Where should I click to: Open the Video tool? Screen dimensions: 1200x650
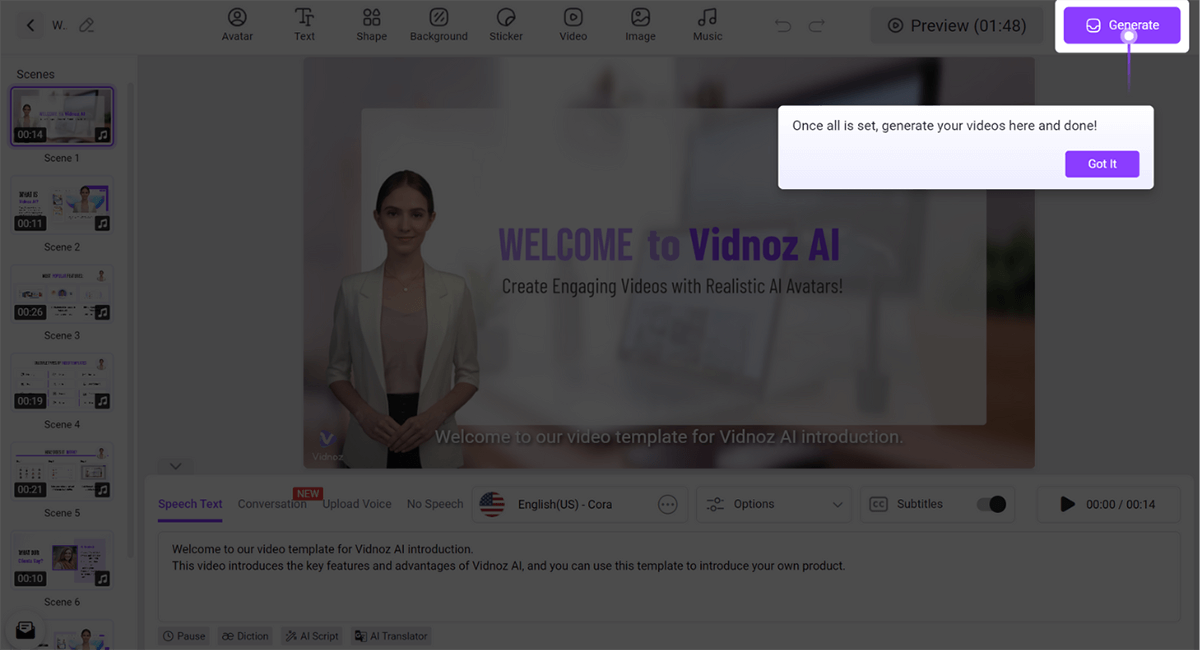click(573, 25)
